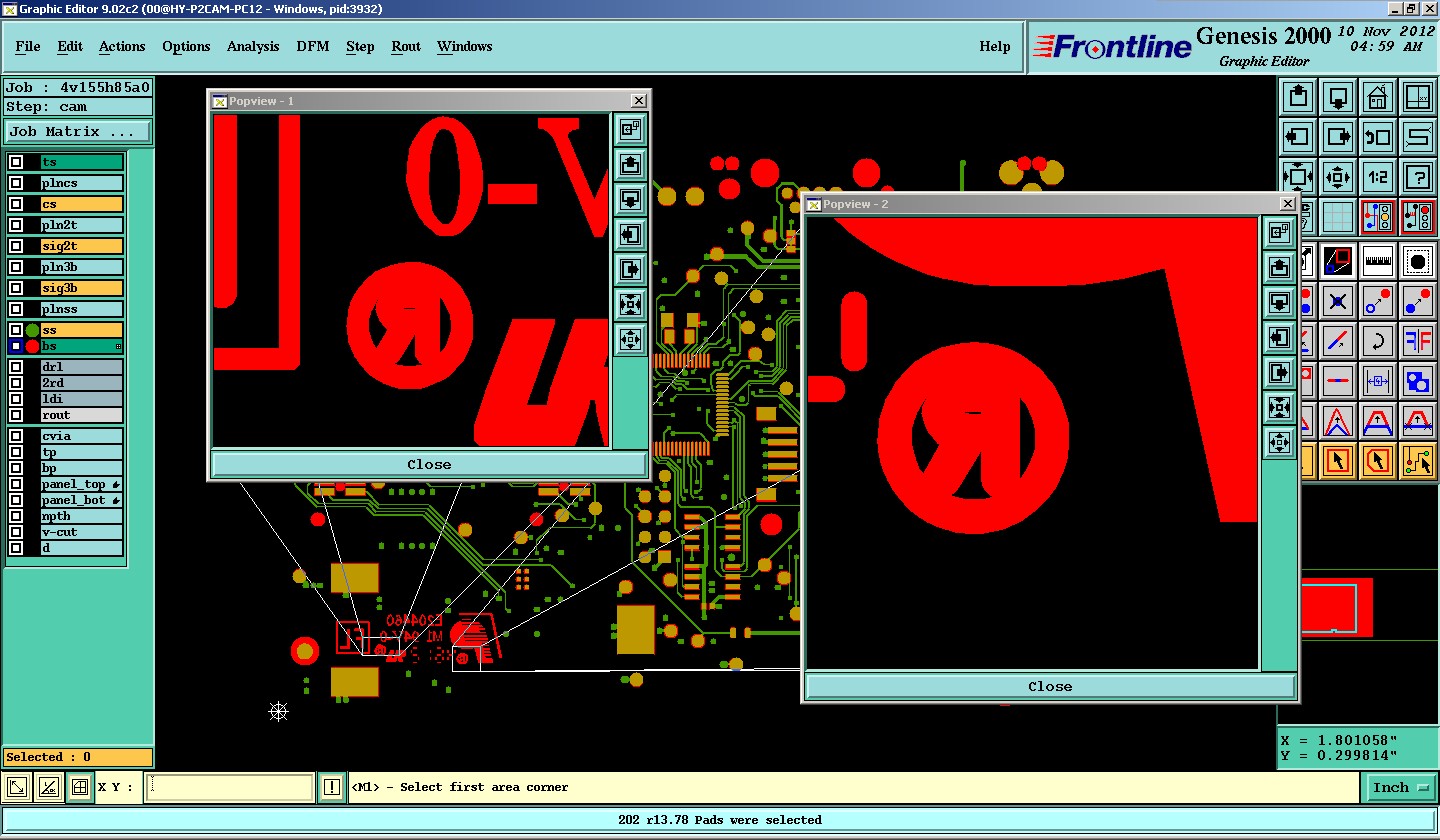Click the pan left icon in main toolbar
Viewport: 1440px width, 840px height.
[1298, 137]
